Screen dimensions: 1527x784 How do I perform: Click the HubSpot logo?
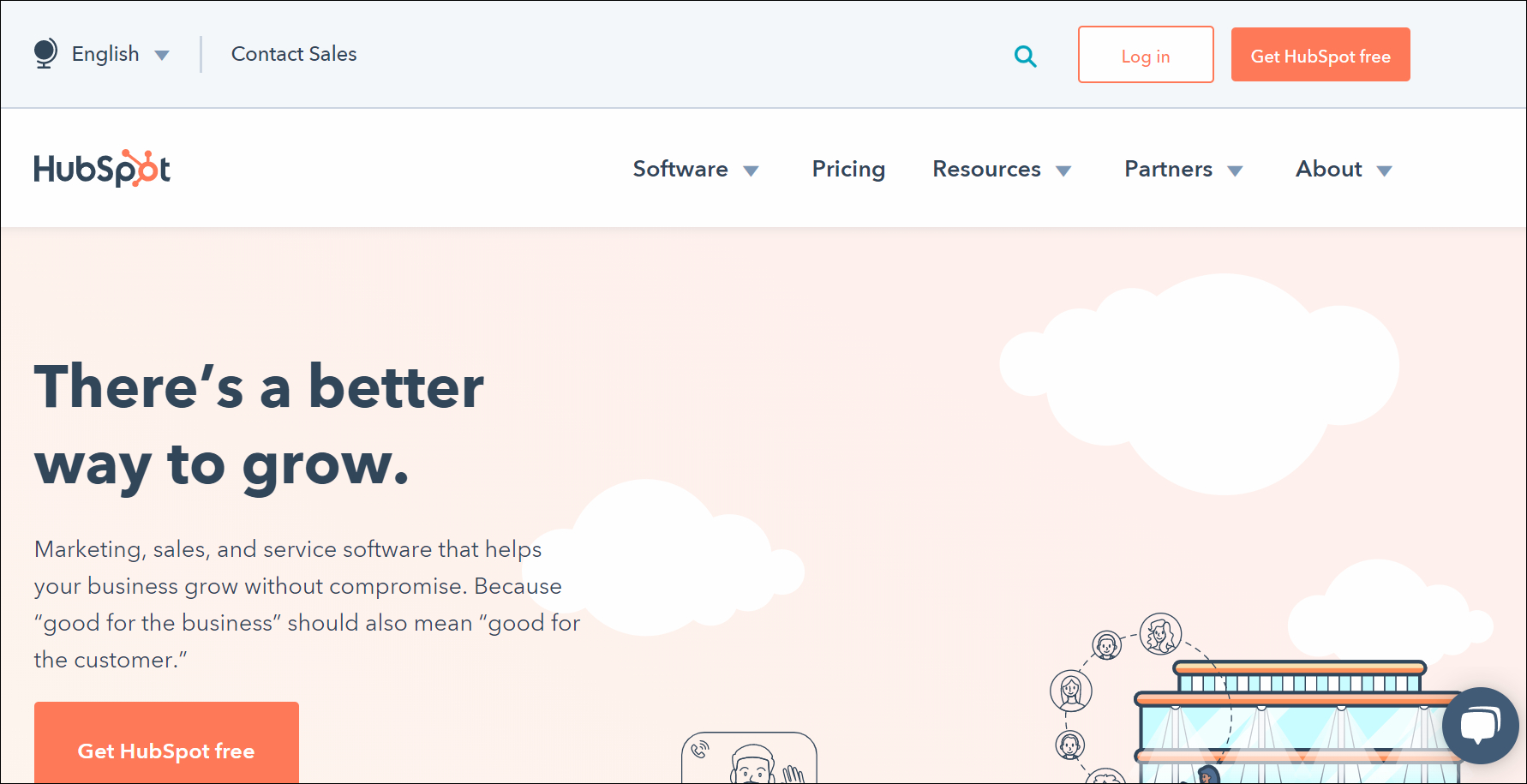tap(102, 169)
